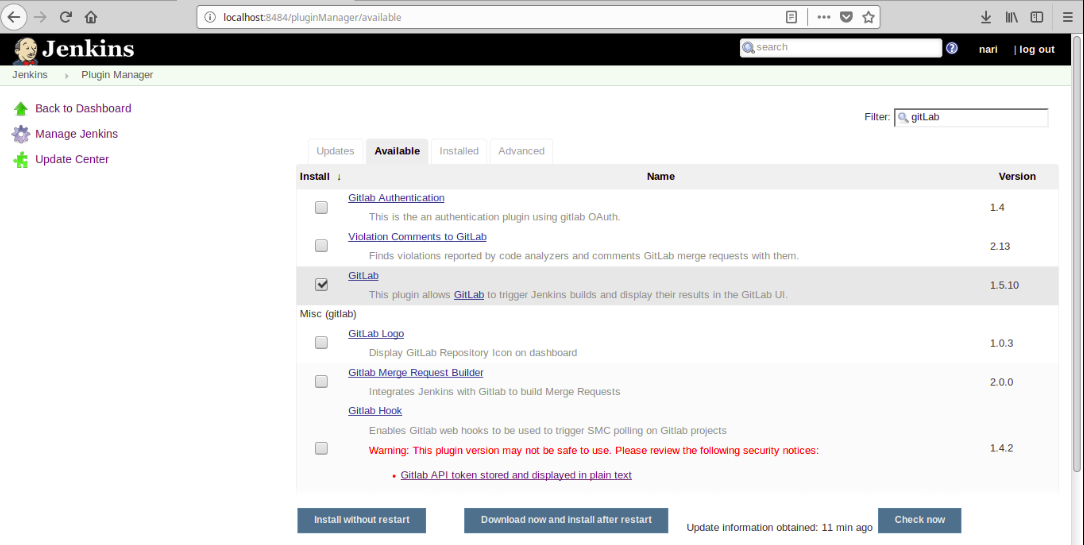
Task: Open inline GitLab link in plugin description
Action: click(x=469, y=295)
